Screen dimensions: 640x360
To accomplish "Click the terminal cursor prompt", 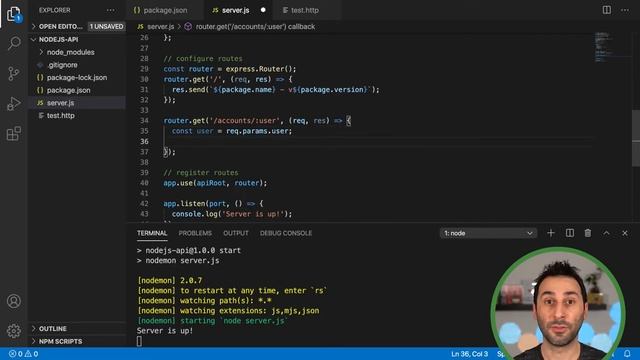I will click(x=139, y=341).
